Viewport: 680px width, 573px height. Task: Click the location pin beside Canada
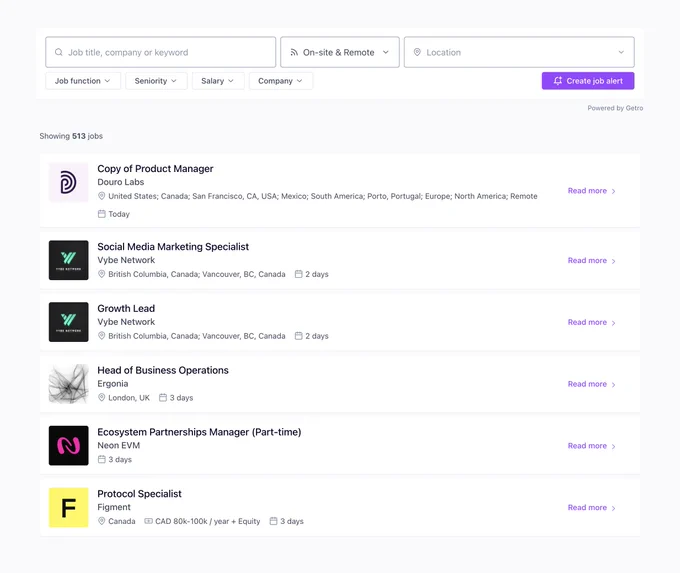[101, 521]
